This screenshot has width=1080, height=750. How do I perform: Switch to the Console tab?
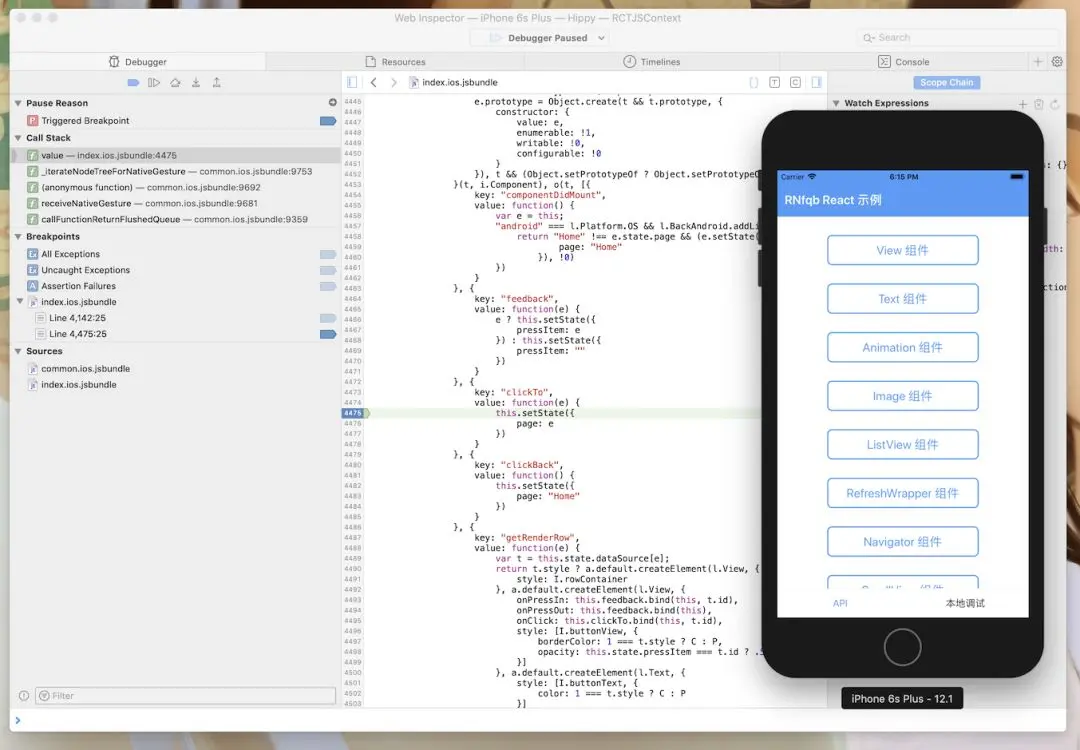(904, 62)
